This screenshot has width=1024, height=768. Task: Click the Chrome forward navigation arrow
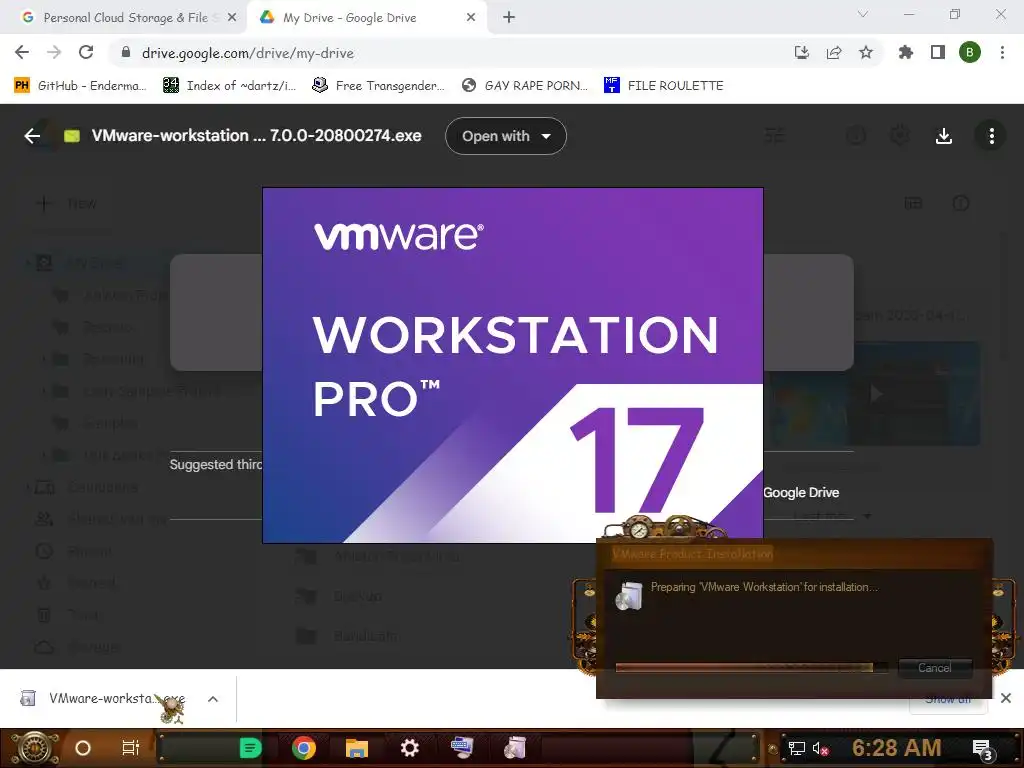point(54,52)
